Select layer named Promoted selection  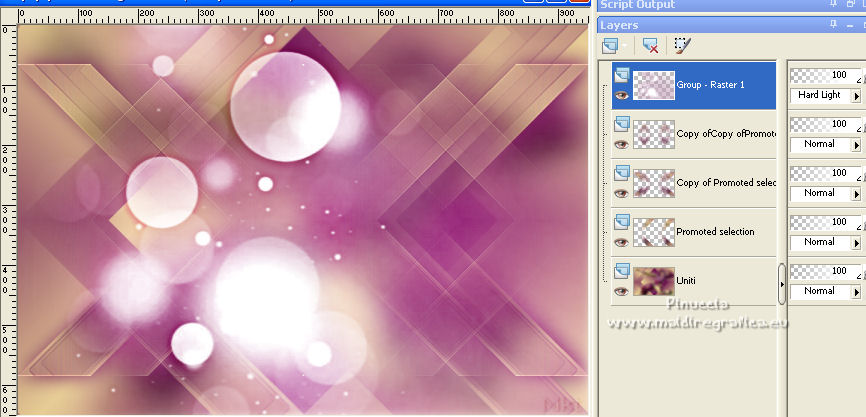tap(715, 231)
